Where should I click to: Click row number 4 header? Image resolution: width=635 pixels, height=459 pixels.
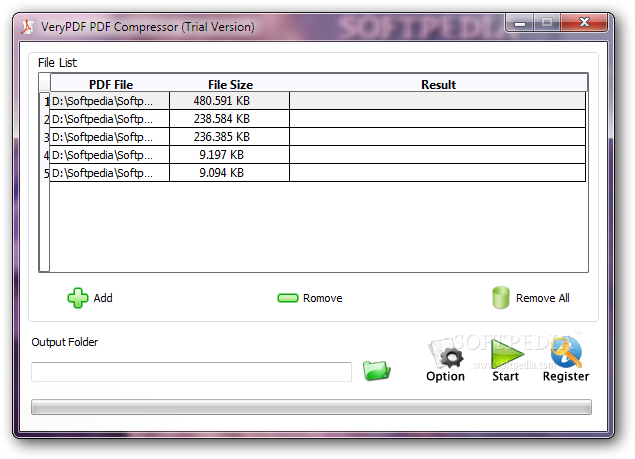(x=45, y=155)
